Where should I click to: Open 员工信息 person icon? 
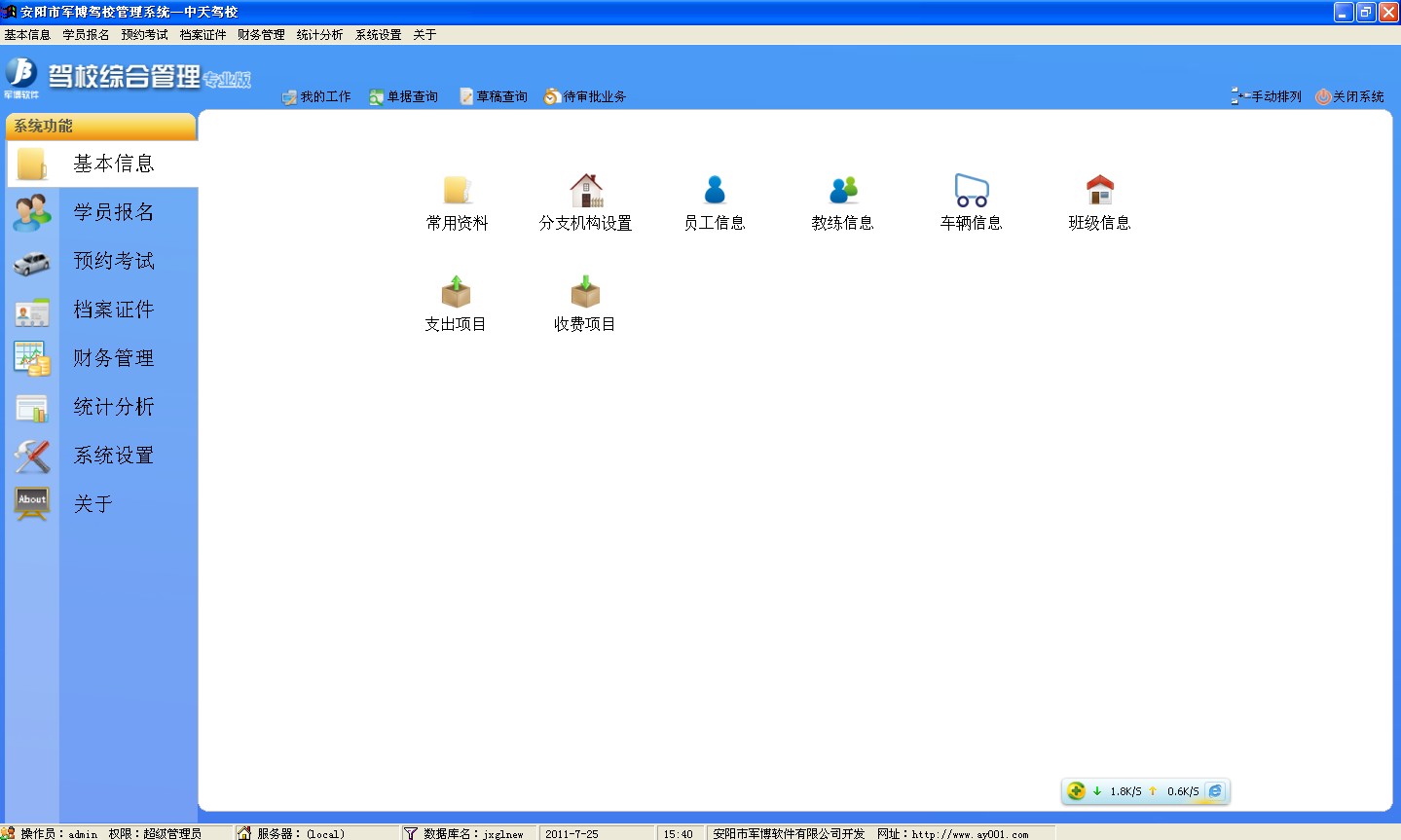tap(715, 190)
